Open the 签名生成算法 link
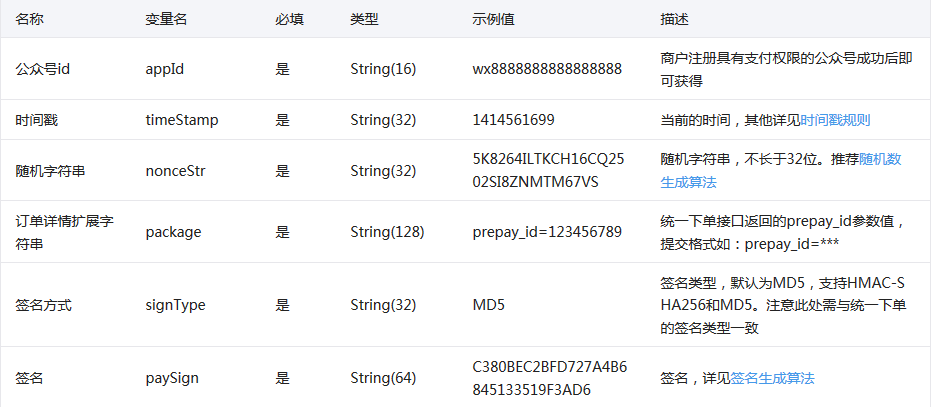This screenshot has height=407, width=934. click(772, 378)
